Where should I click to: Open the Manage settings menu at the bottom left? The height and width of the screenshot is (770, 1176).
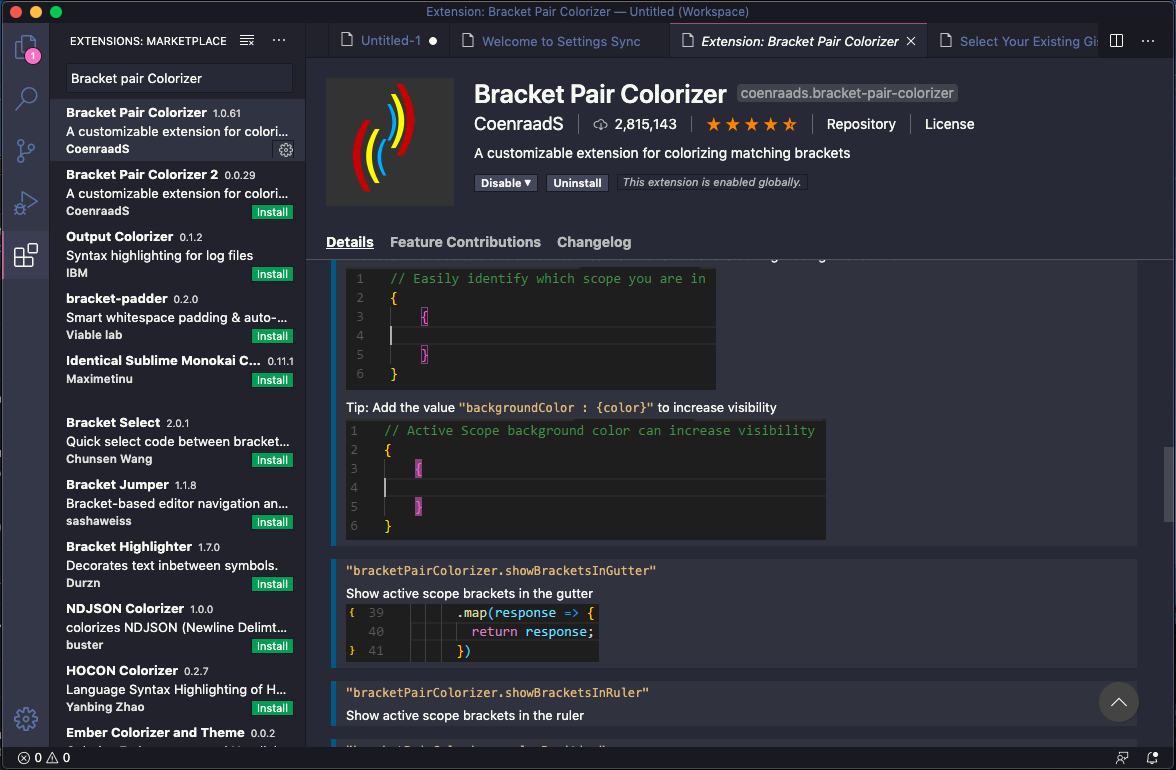tap(26, 718)
